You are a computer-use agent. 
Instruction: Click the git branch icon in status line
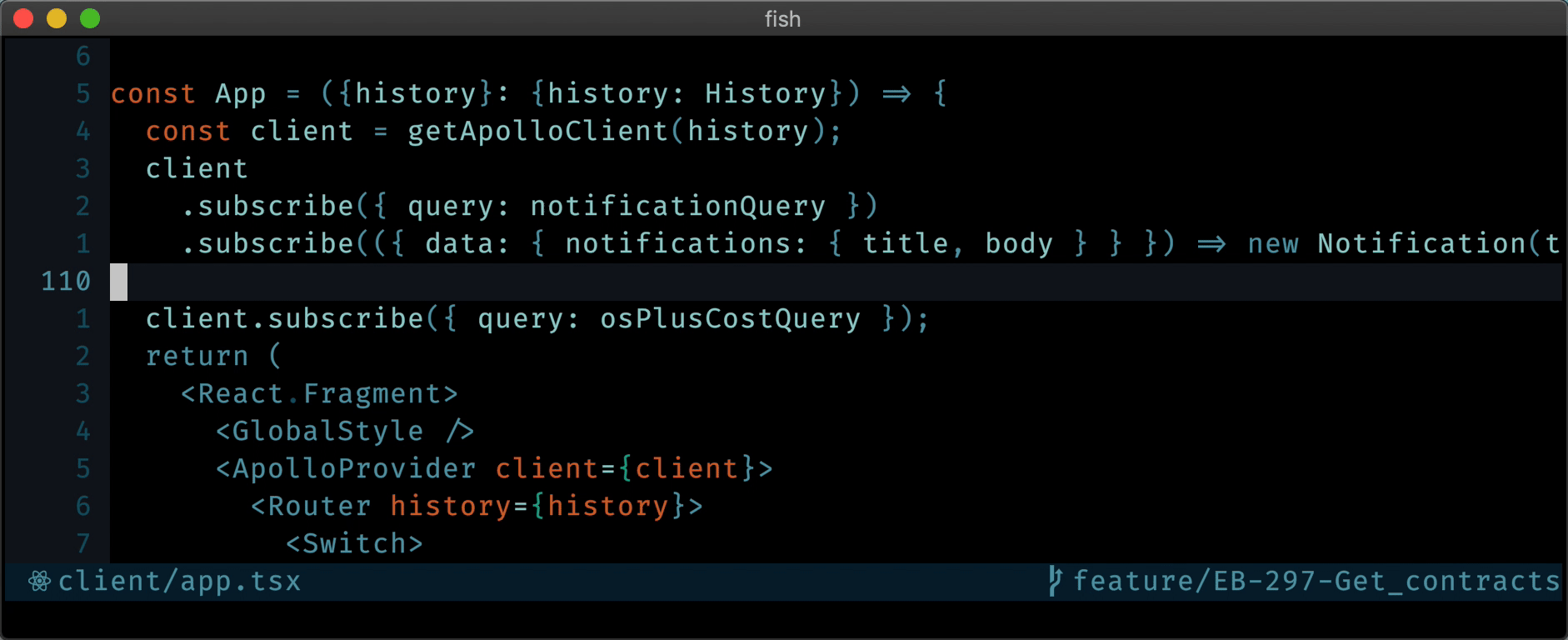tap(1055, 581)
